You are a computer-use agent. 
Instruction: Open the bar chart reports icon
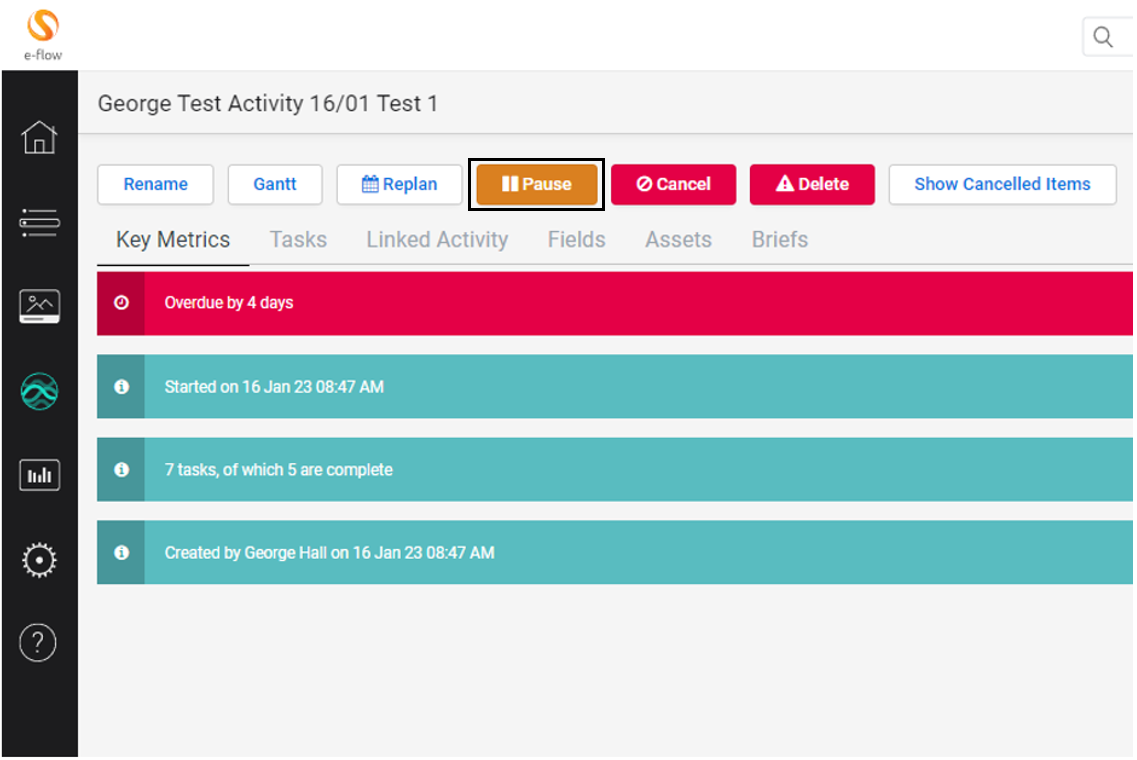tap(40, 475)
